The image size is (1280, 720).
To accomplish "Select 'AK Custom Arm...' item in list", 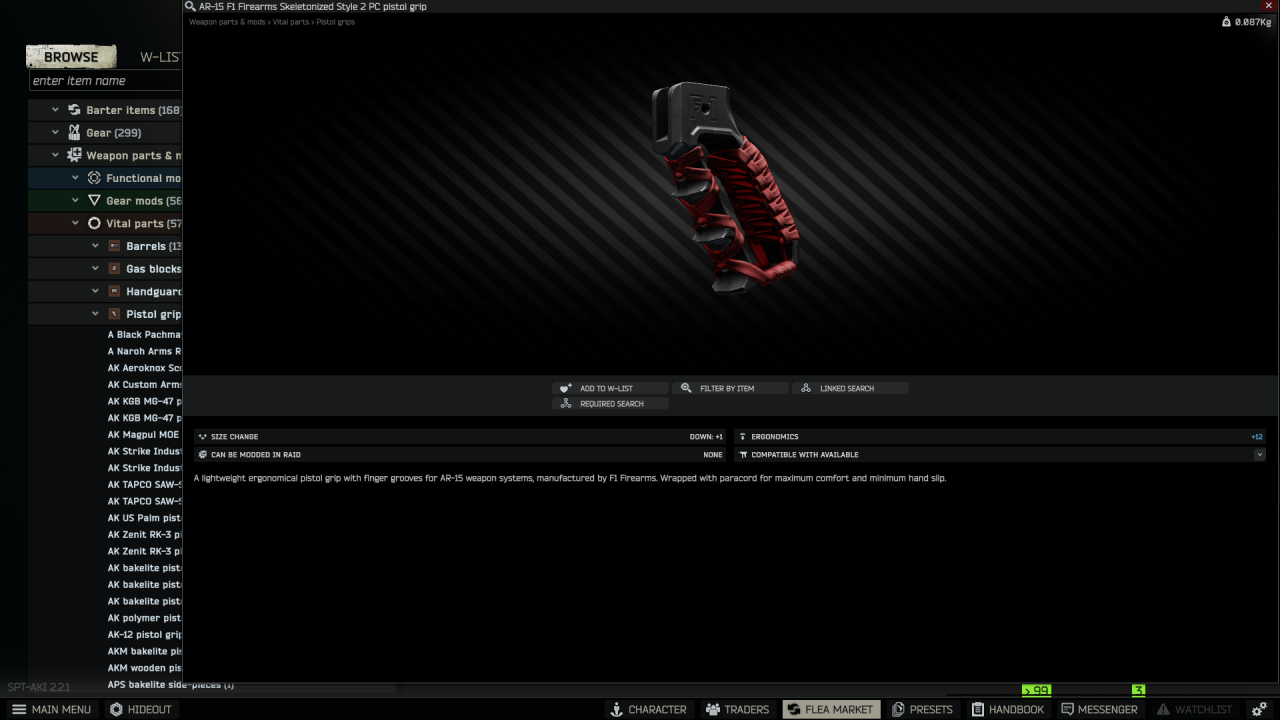I will [144, 385].
